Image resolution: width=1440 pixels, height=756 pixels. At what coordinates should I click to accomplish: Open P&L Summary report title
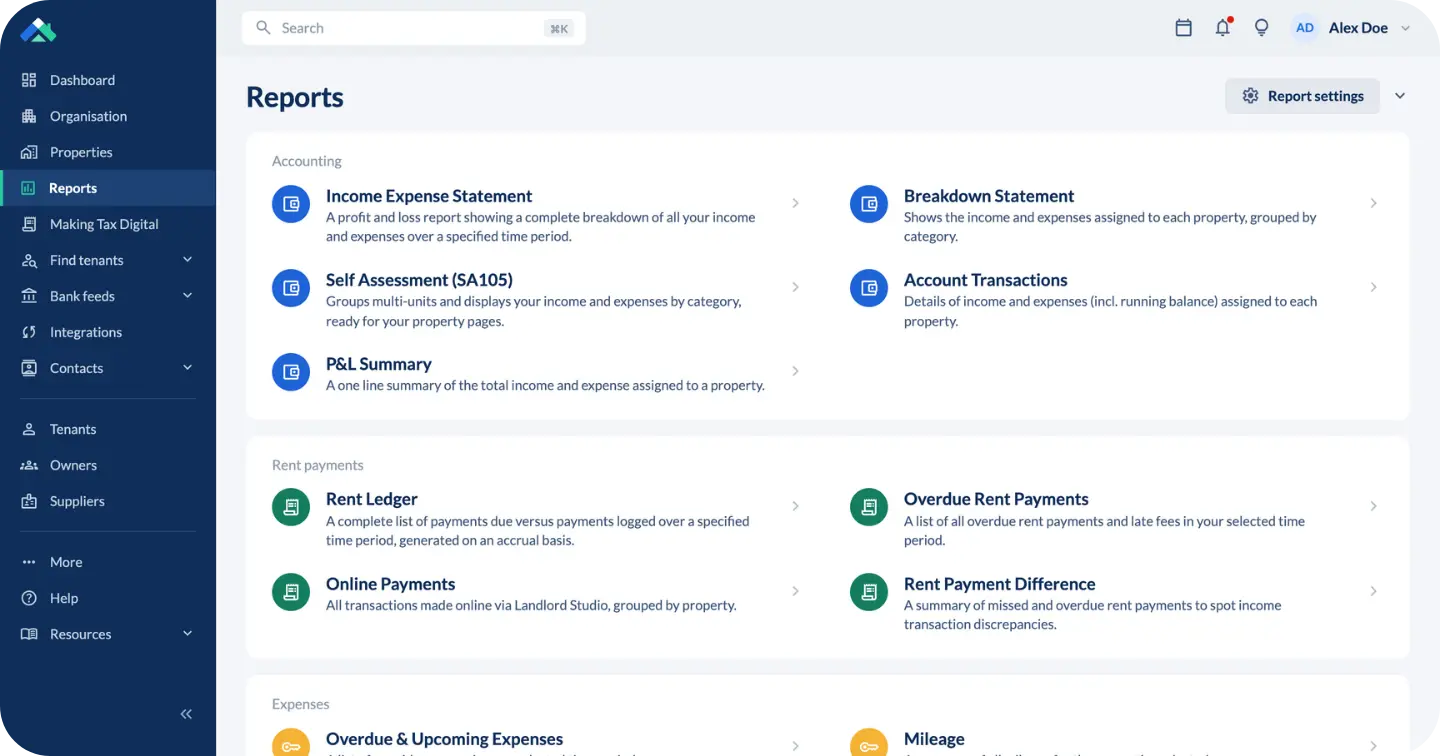379,364
